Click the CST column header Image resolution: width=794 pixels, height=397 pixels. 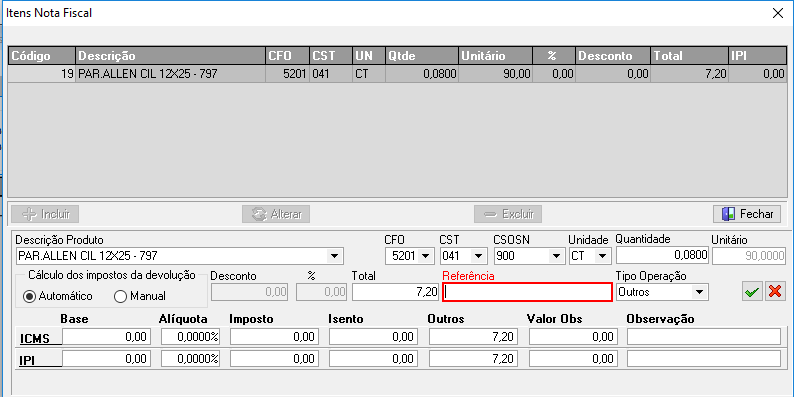(x=331, y=56)
